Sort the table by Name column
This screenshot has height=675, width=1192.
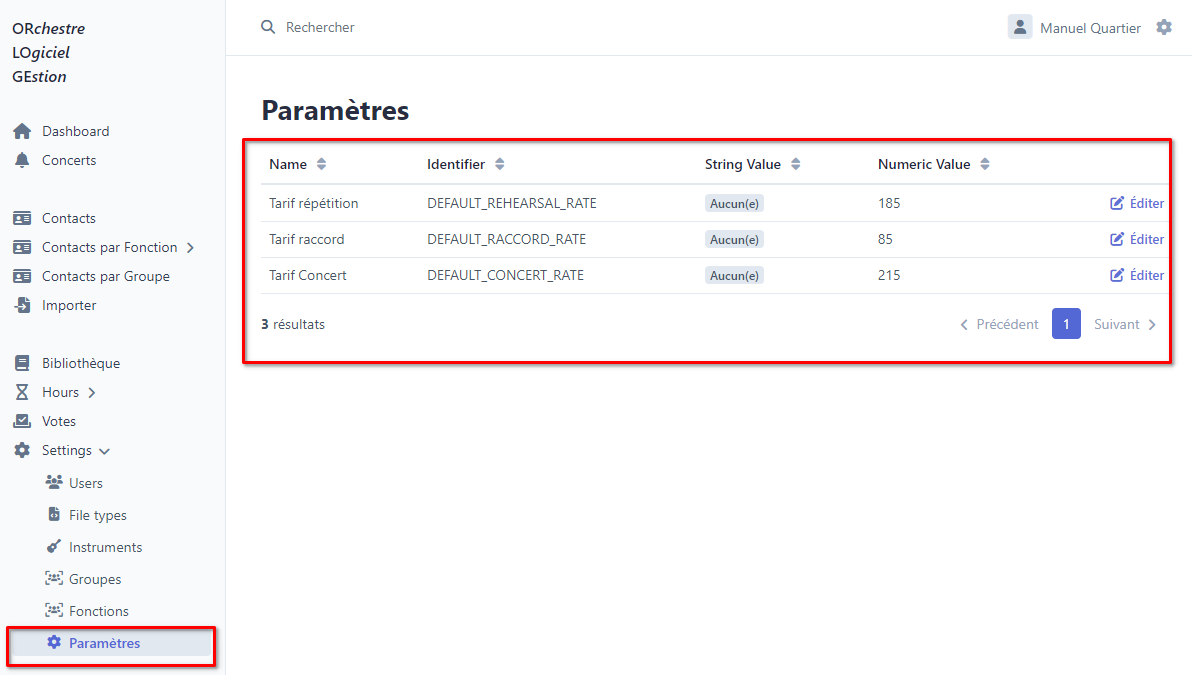tap(321, 164)
